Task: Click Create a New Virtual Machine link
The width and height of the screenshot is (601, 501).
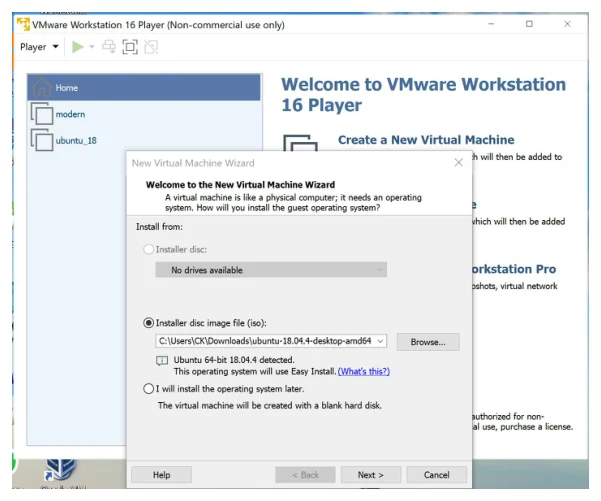Action: (x=426, y=140)
